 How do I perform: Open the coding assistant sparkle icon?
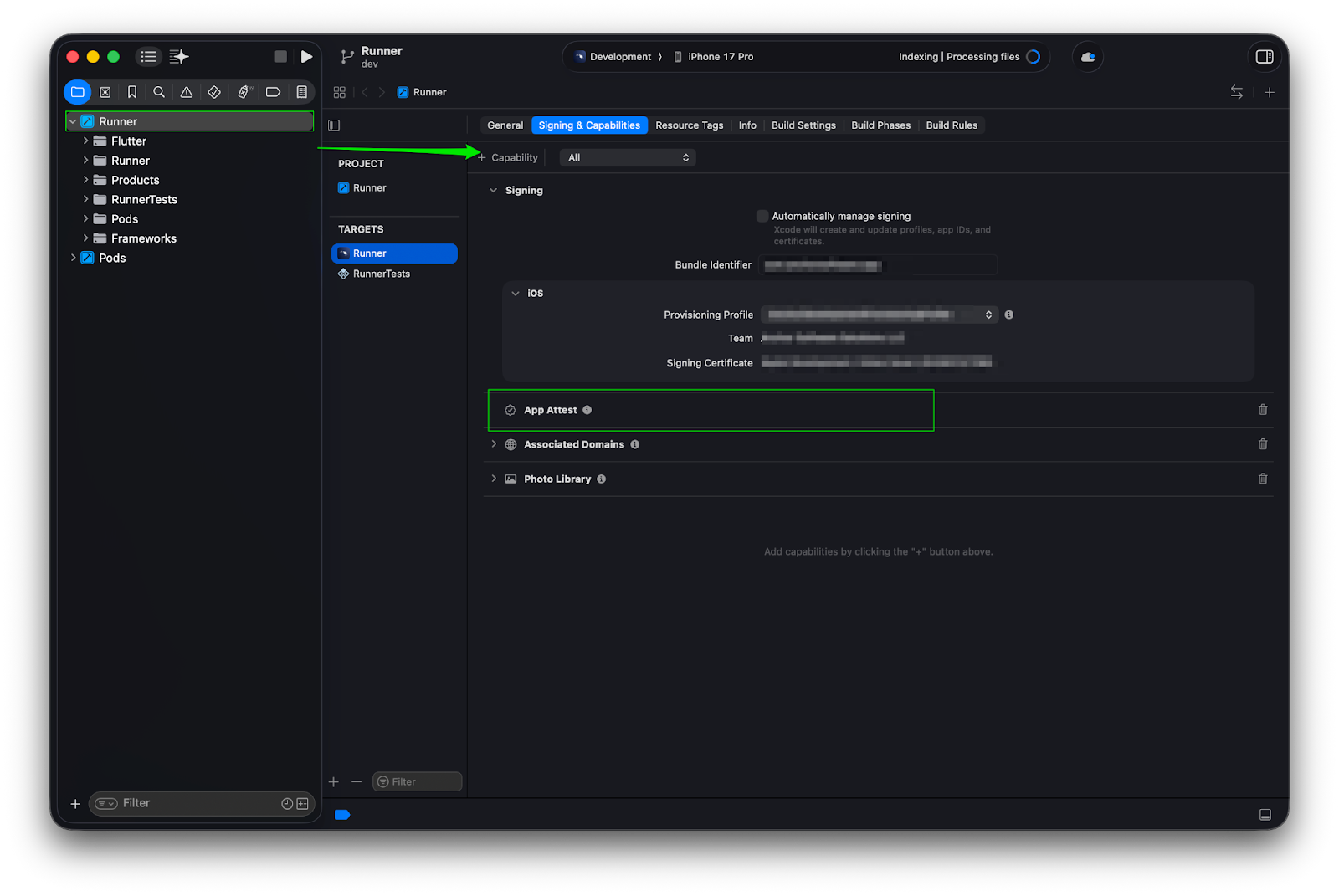pos(179,57)
